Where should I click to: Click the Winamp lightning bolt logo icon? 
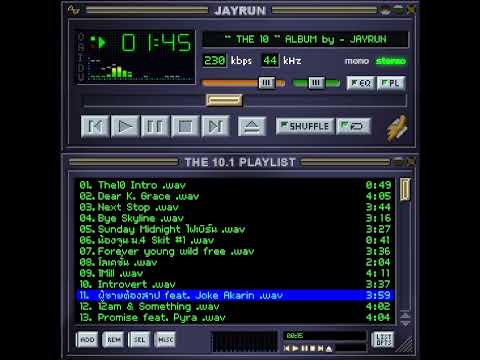(397, 128)
